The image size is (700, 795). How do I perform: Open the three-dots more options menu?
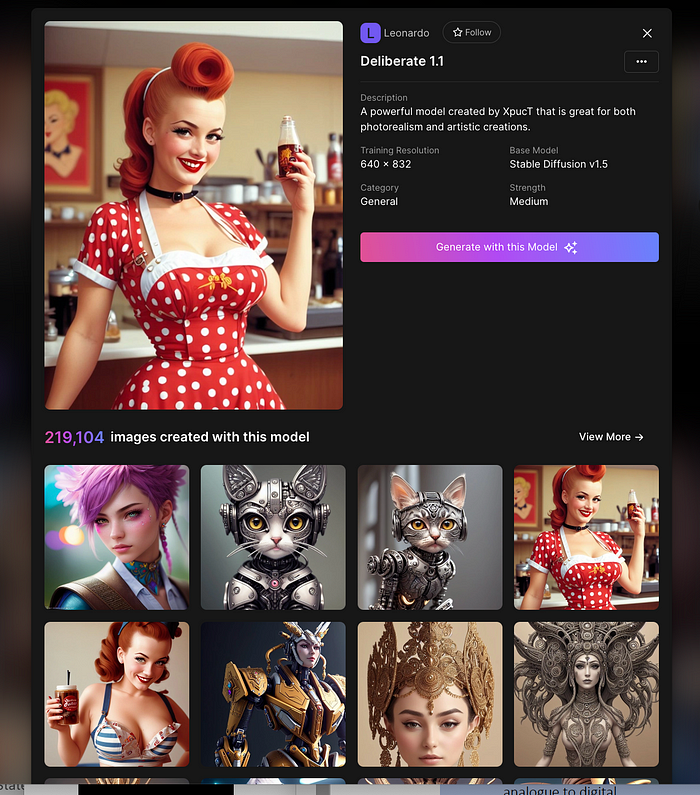pos(641,61)
